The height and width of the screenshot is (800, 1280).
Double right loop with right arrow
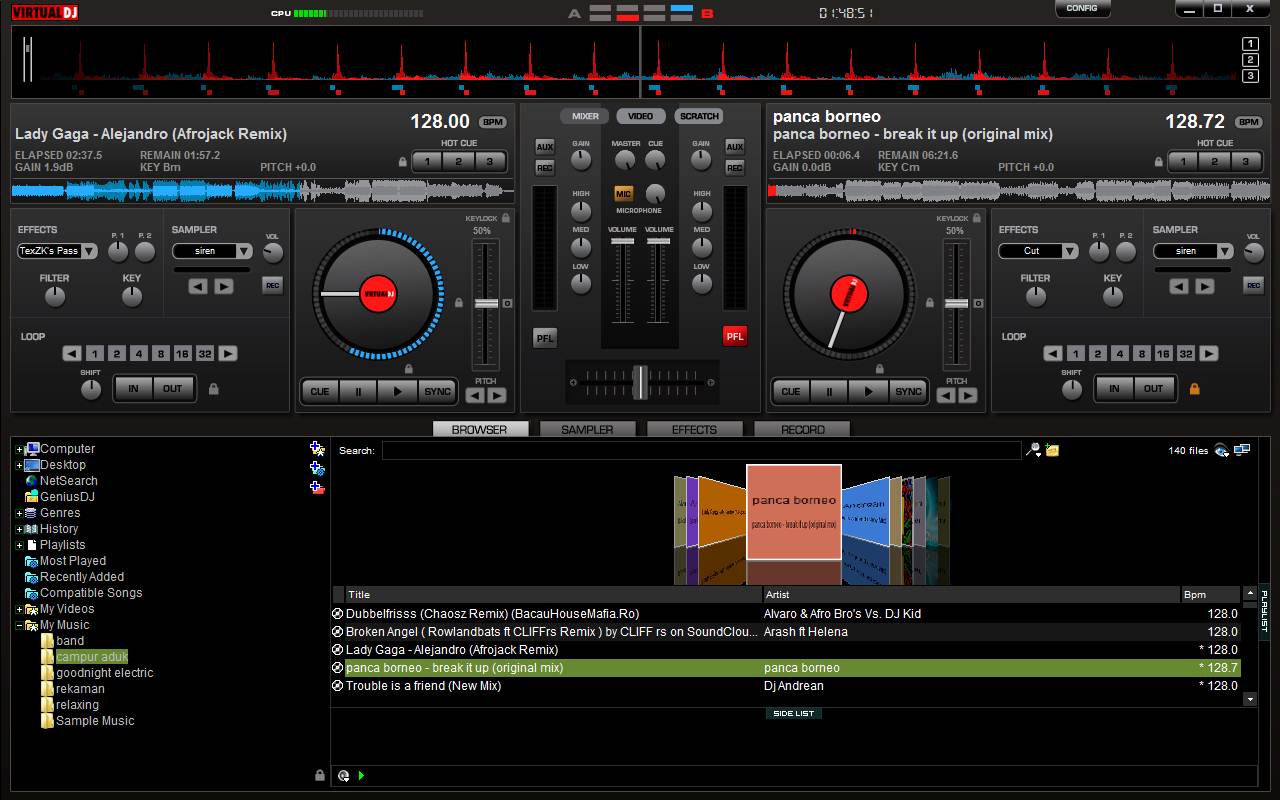[x=1209, y=353]
